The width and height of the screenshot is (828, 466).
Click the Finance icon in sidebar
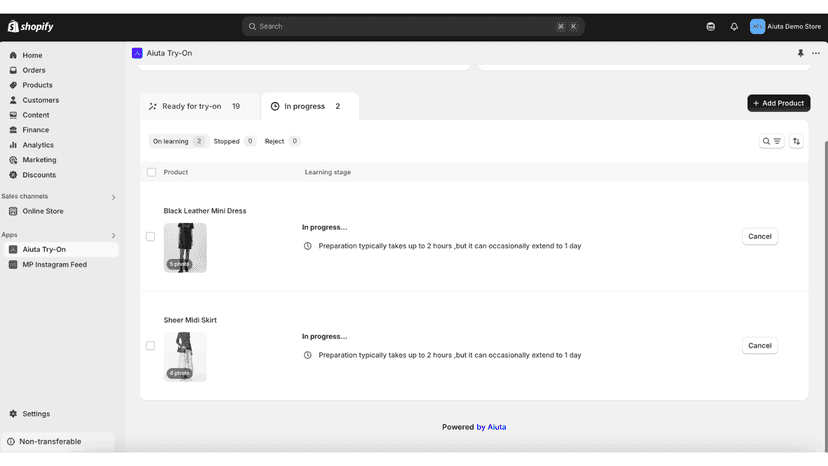(13, 129)
